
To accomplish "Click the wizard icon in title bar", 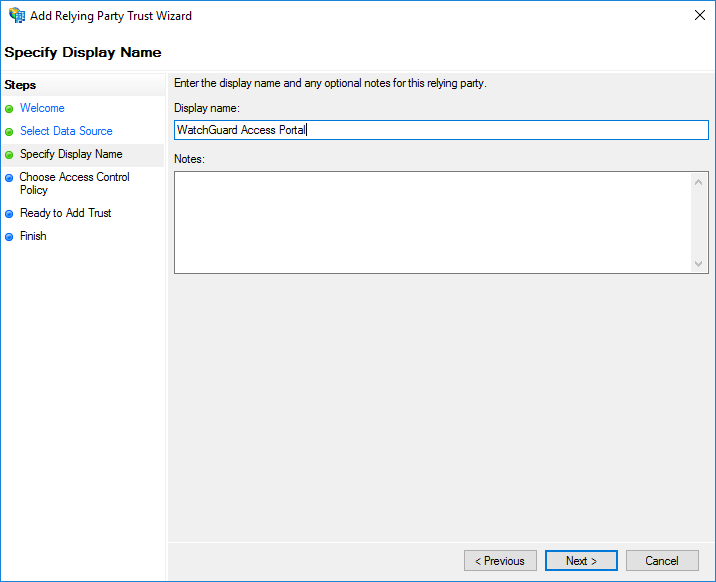I will coord(17,15).
